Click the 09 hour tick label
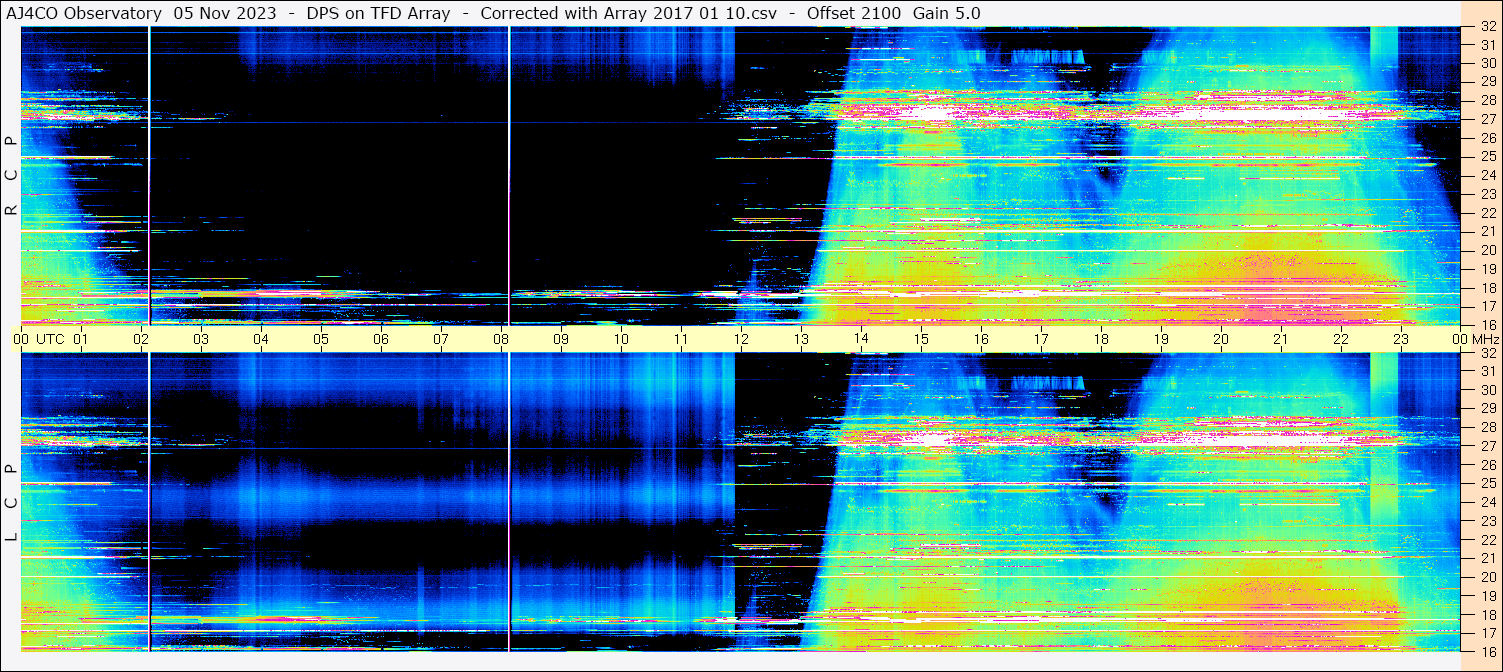Screen dimensions: 1503x672 561,339
